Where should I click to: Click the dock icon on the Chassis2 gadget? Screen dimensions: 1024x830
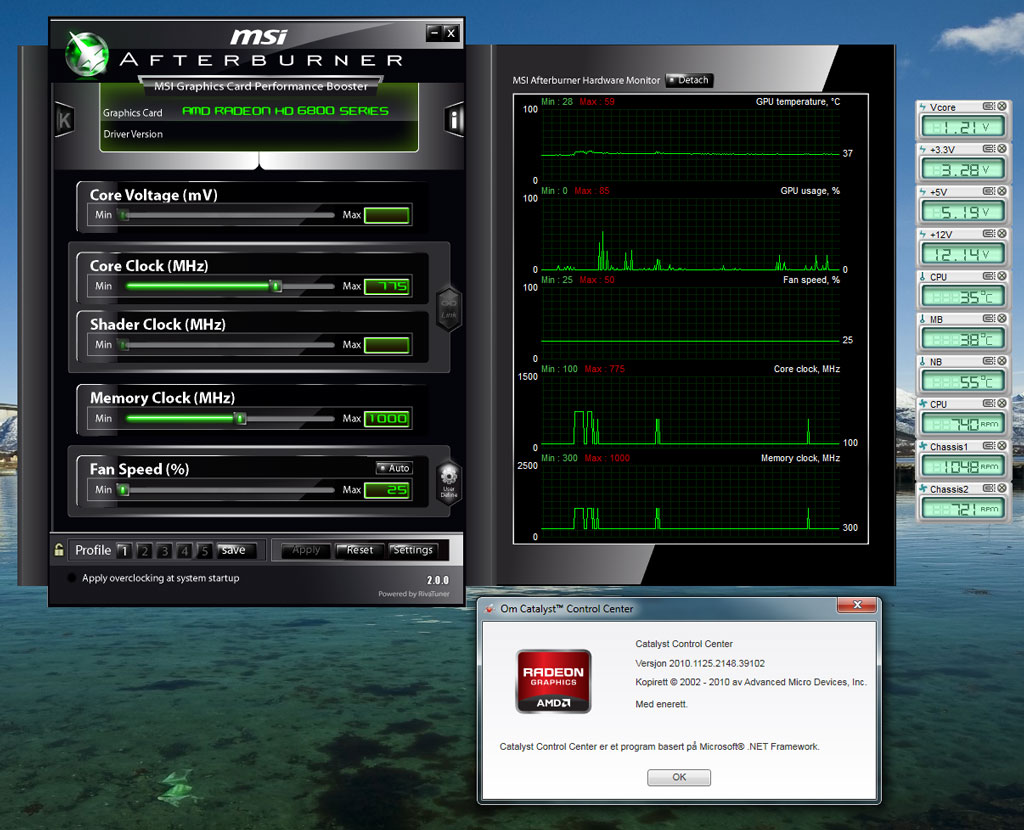pos(989,488)
